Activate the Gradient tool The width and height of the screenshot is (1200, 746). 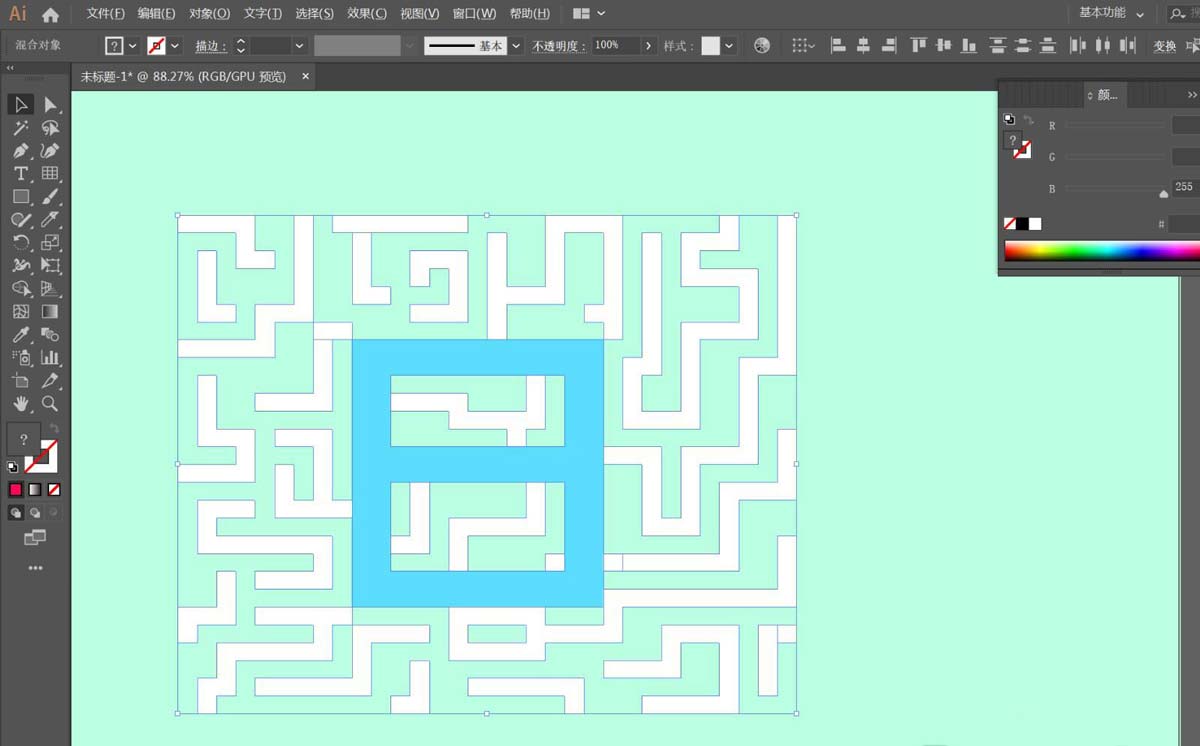point(50,311)
